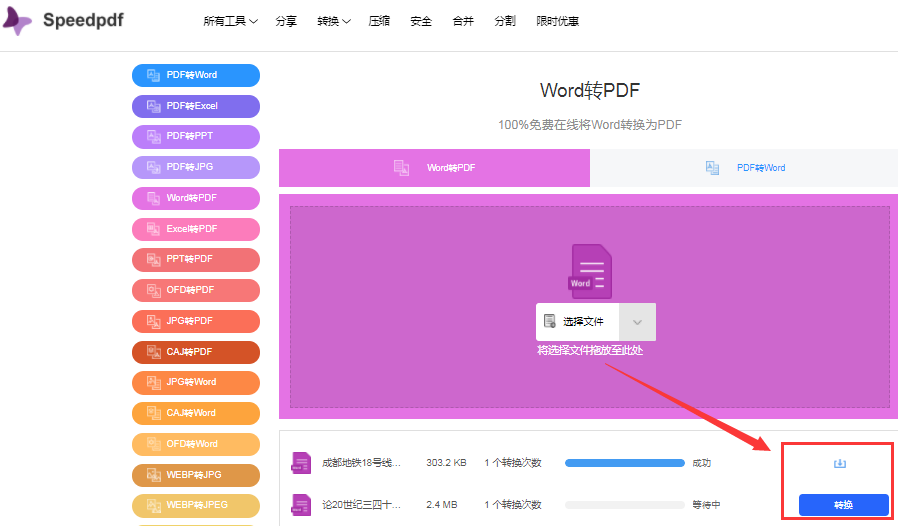The width and height of the screenshot is (898, 526).
Task: Expand the 转换 dropdown in the top navigation
Action: pos(333,21)
